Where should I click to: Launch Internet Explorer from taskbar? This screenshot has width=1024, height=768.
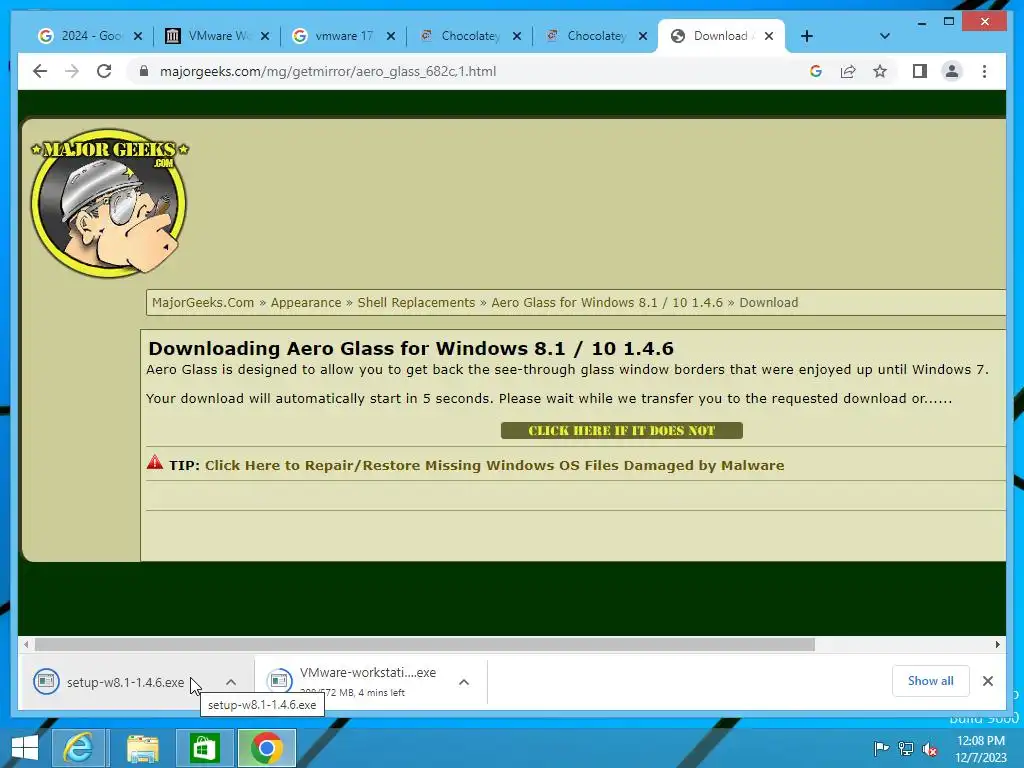pyautogui.click(x=78, y=748)
